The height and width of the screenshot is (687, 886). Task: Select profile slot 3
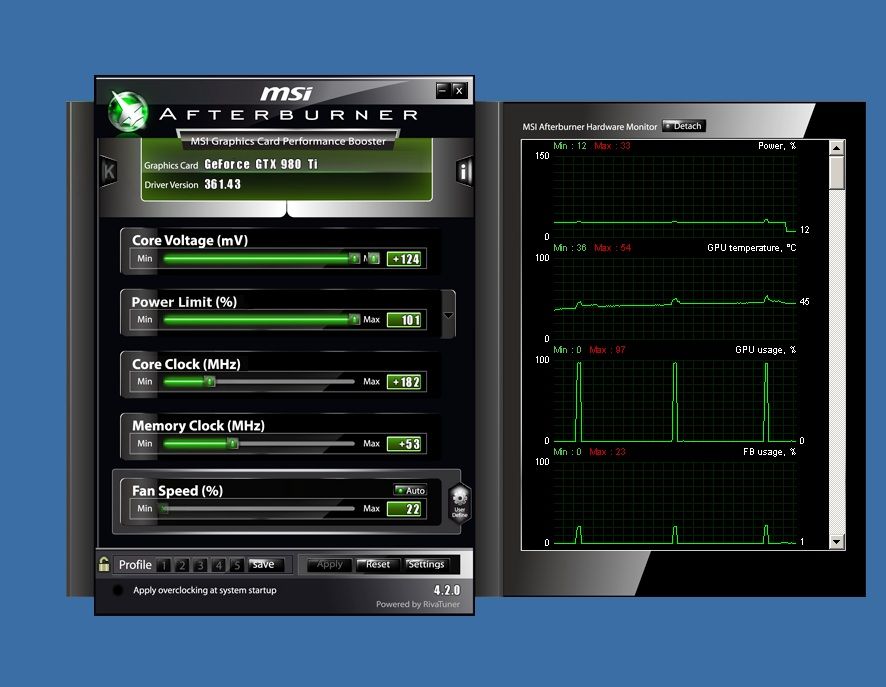coord(200,565)
